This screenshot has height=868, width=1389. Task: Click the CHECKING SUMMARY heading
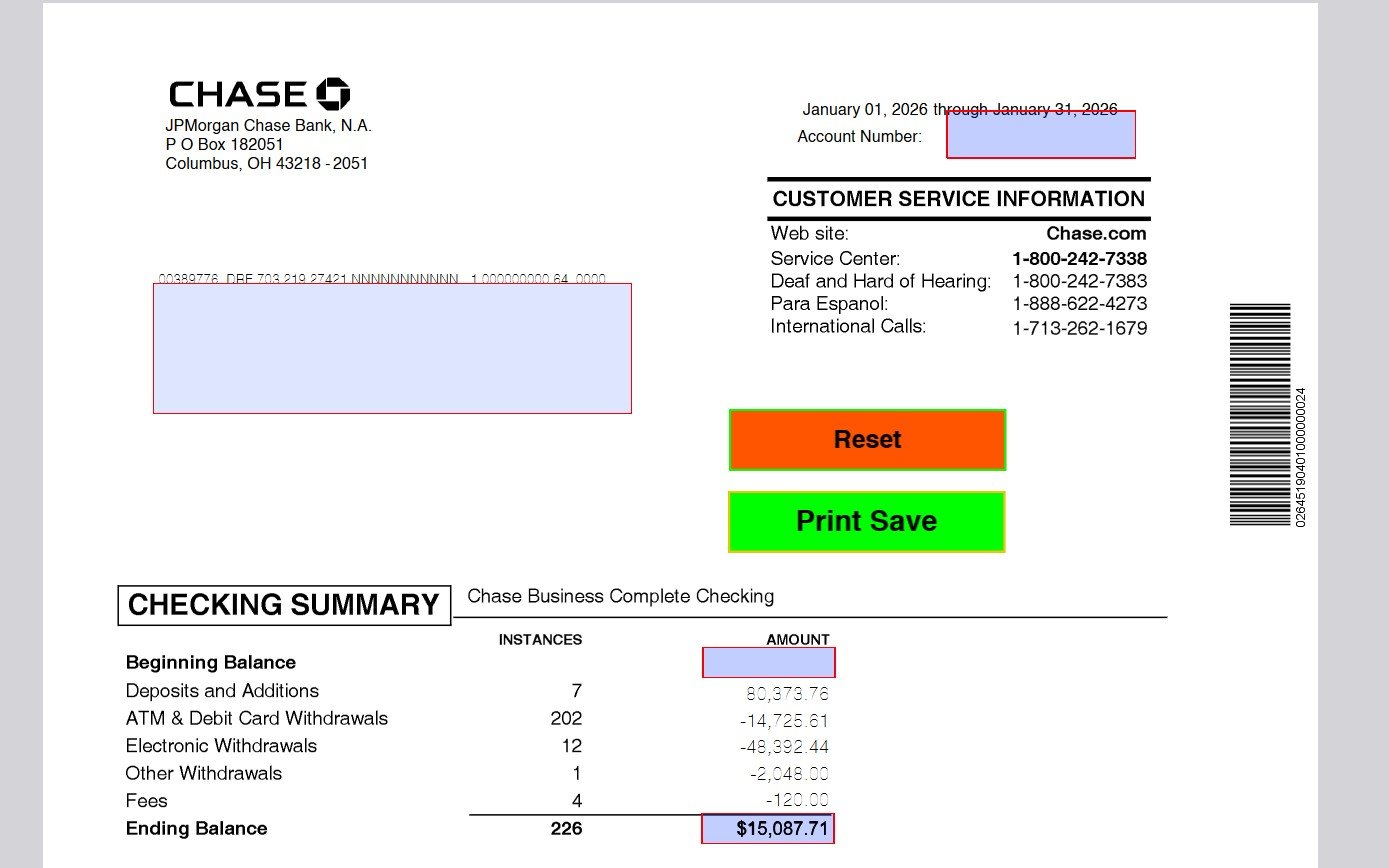coord(284,605)
